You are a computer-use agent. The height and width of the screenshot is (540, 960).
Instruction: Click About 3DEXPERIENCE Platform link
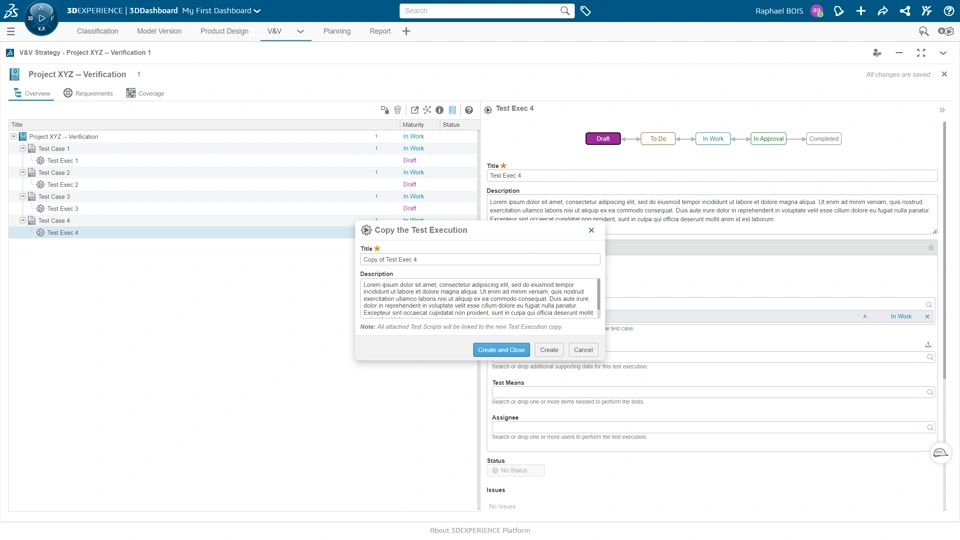(x=480, y=530)
